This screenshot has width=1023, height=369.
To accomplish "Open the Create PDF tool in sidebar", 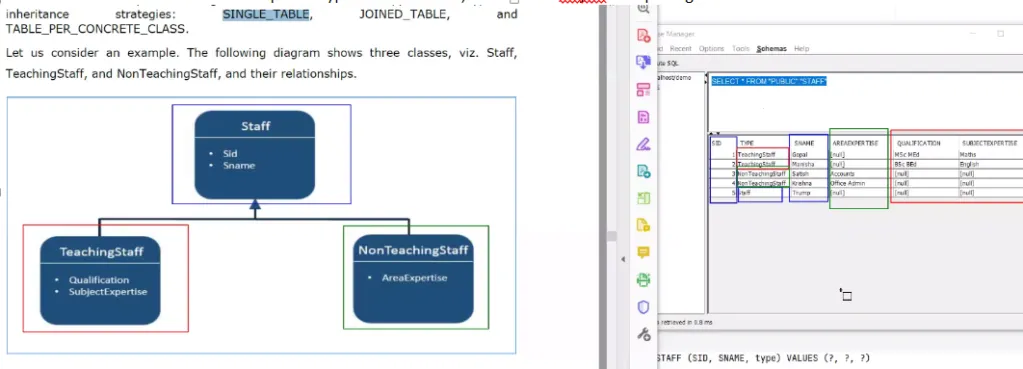I will 643,35.
